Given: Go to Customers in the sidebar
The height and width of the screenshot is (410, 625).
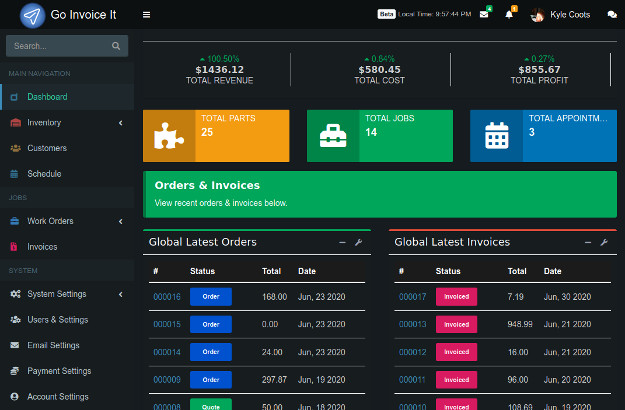Looking at the screenshot, I should click(47, 148).
